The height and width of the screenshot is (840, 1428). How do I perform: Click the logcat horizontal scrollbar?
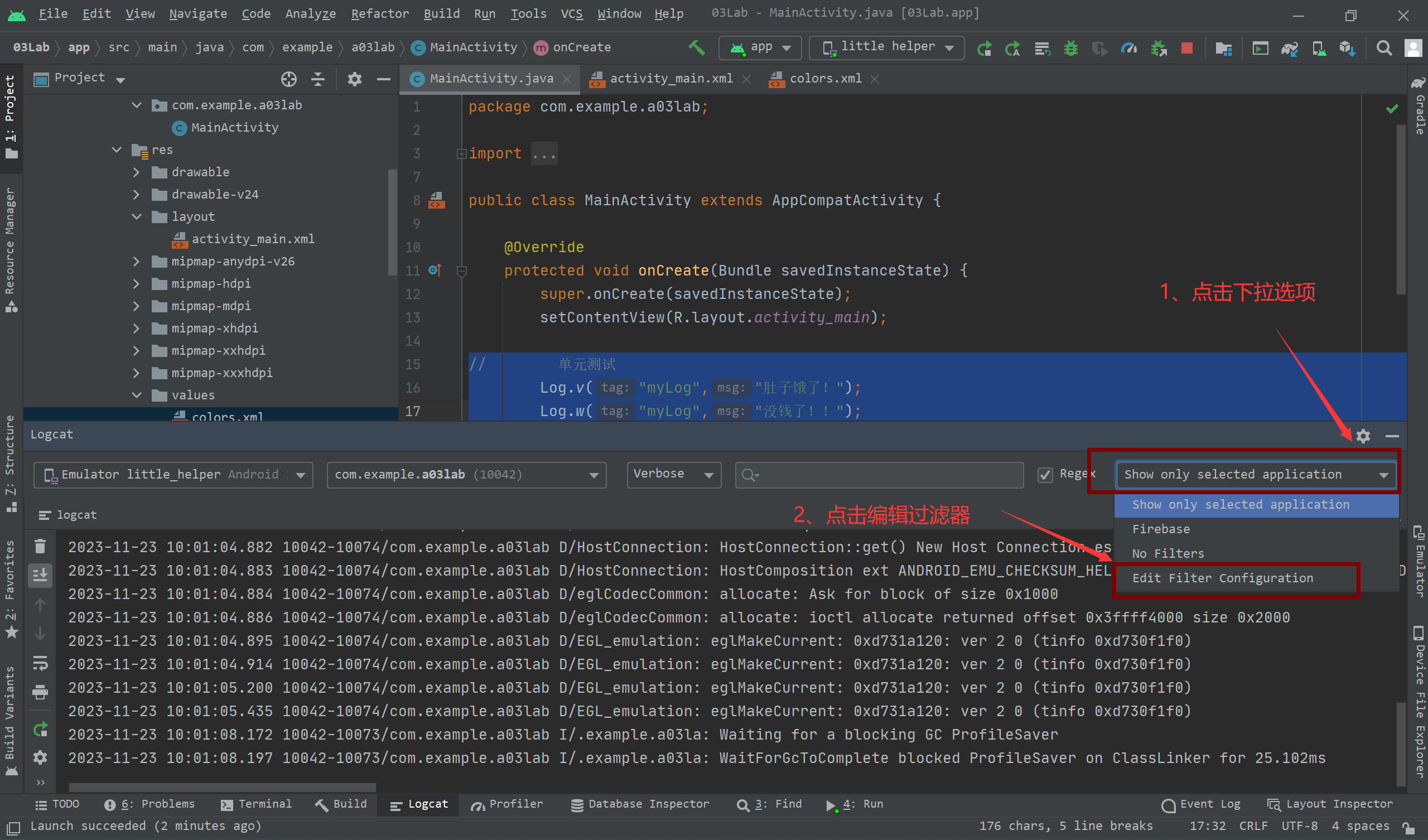pyautogui.click(x=222, y=787)
